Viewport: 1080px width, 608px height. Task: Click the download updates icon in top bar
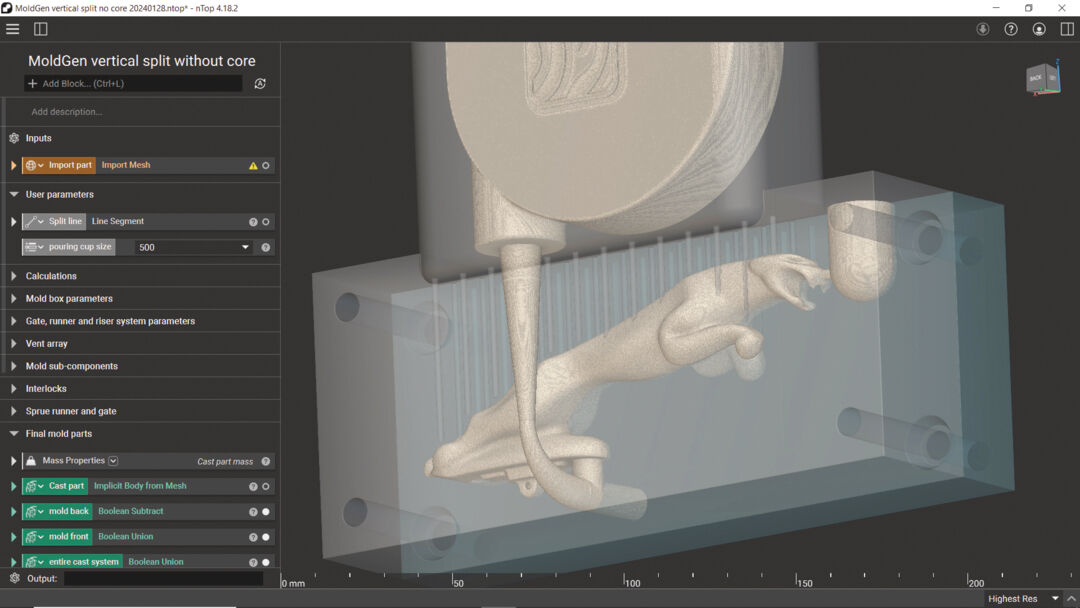click(x=983, y=29)
